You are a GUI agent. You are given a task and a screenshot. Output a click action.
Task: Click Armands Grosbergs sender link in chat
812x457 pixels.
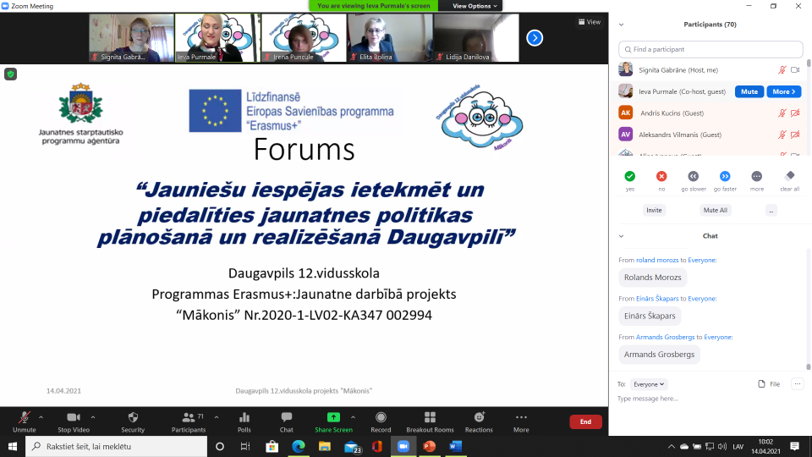click(x=665, y=337)
